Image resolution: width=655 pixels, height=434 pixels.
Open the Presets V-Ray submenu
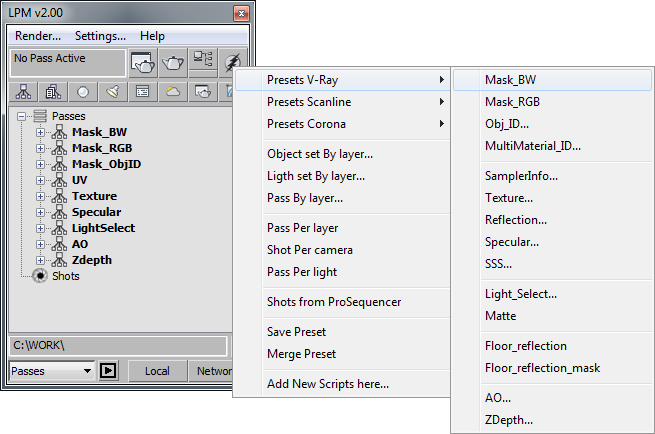342,80
